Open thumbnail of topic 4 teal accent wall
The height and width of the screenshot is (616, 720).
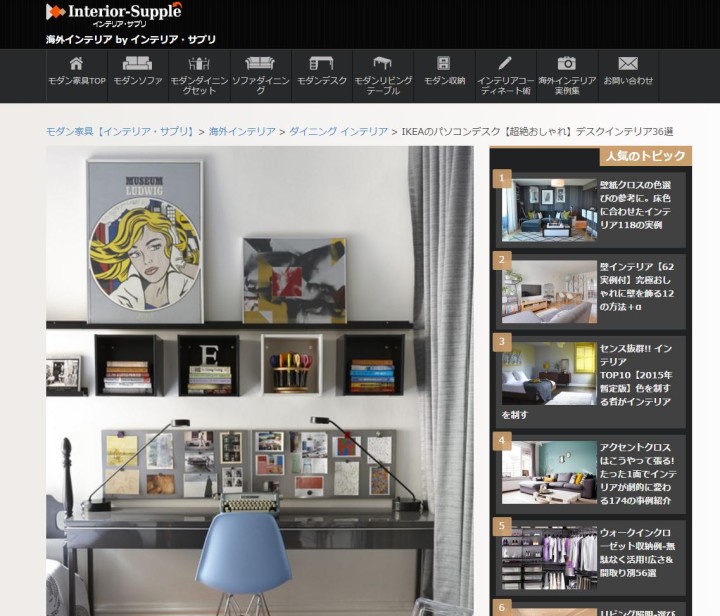click(x=549, y=473)
